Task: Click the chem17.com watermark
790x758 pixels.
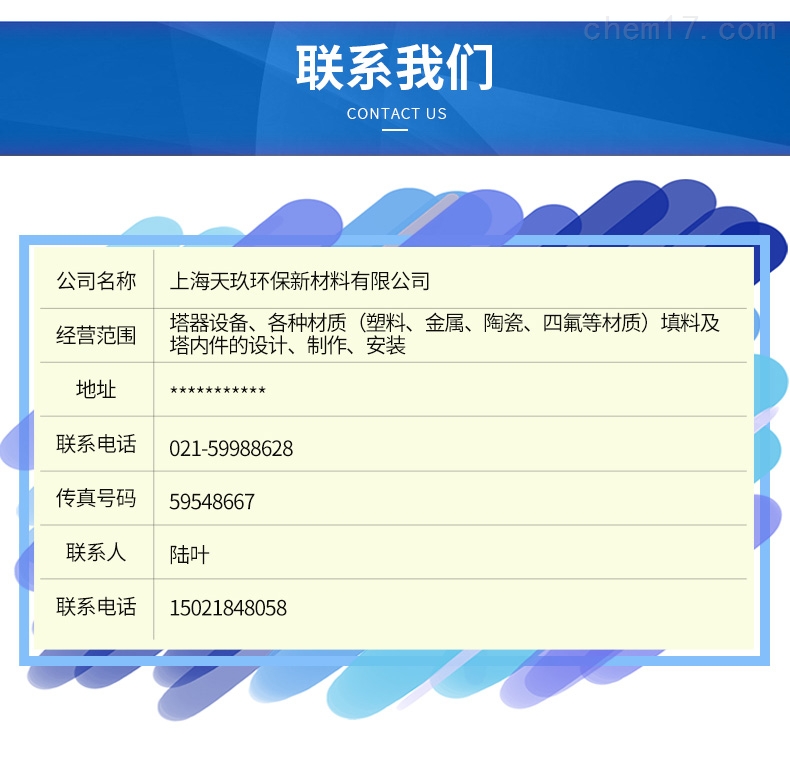Action: click(678, 29)
